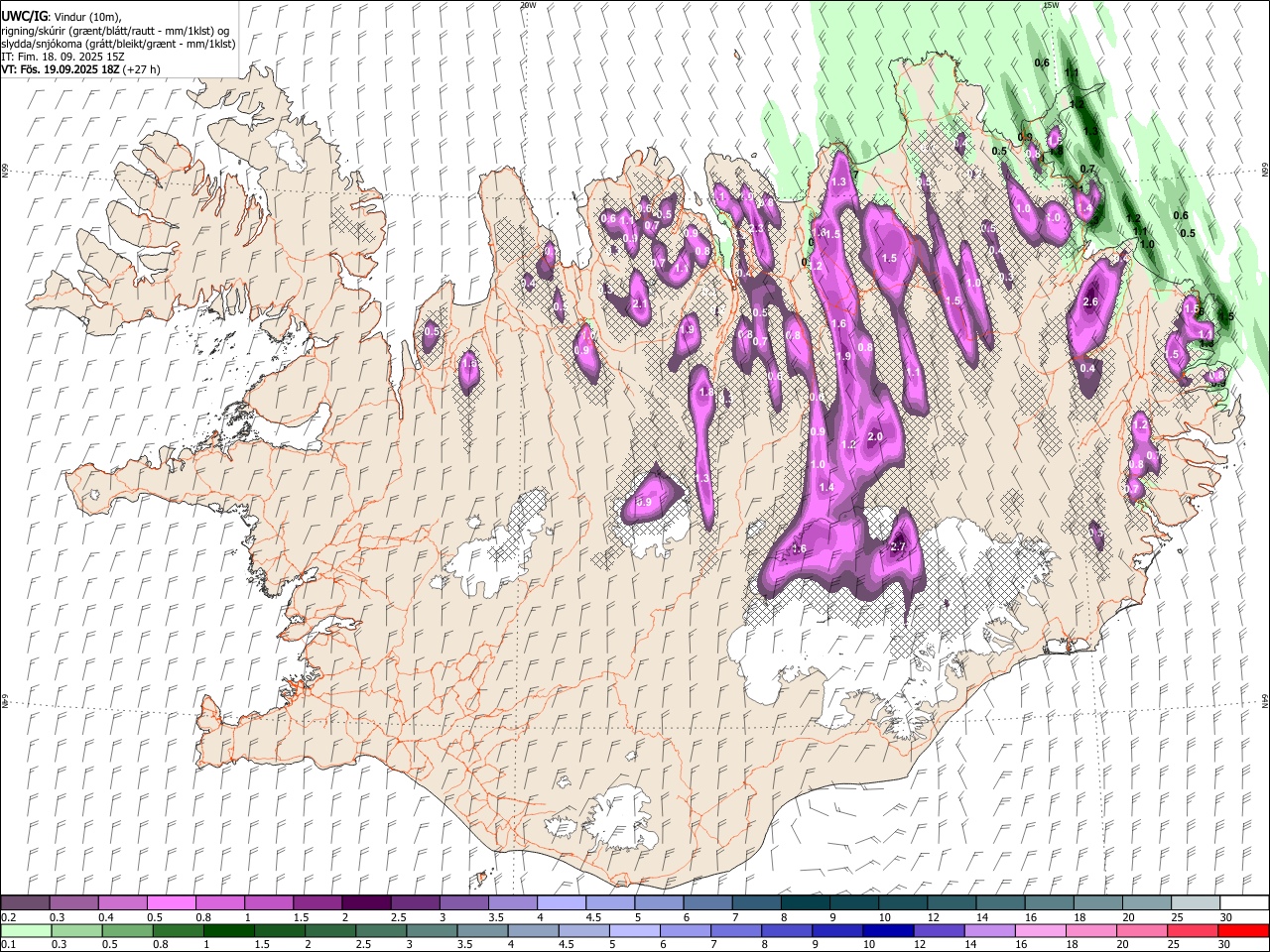The image size is (1270, 952).
Task: Click the '0.2' label in snow legend
Action: point(9,917)
